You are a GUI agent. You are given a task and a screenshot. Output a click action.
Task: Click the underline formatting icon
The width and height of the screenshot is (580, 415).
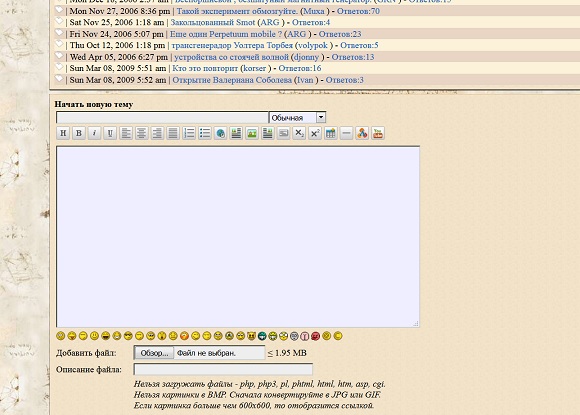[110, 133]
